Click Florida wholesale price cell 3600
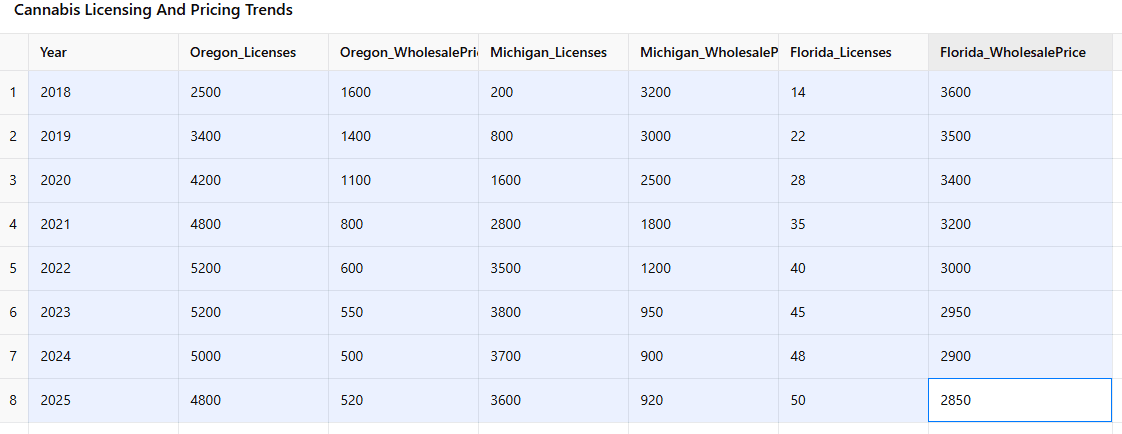The width and height of the screenshot is (1122, 434). pos(1020,92)
